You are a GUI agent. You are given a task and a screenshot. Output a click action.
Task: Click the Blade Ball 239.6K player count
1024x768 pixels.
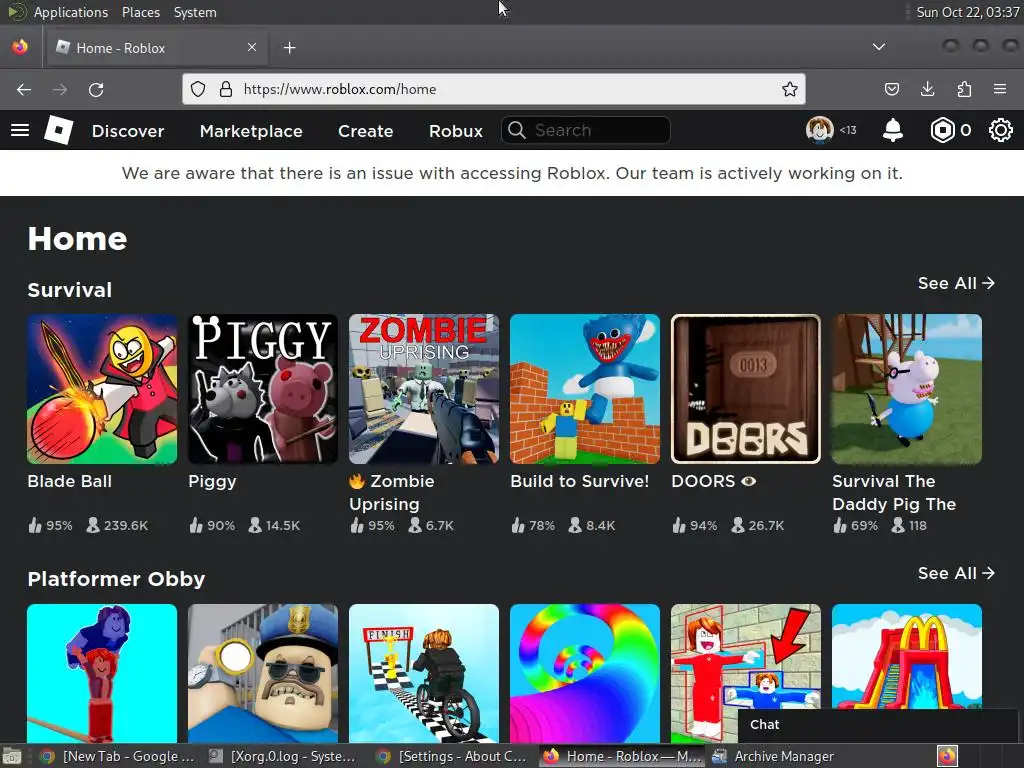click(x=118, y=525)
